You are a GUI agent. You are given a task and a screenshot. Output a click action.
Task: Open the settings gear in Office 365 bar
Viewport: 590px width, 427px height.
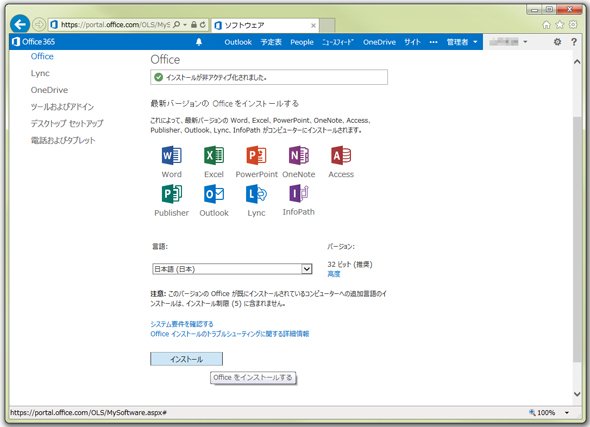click(x=557, y=42)
